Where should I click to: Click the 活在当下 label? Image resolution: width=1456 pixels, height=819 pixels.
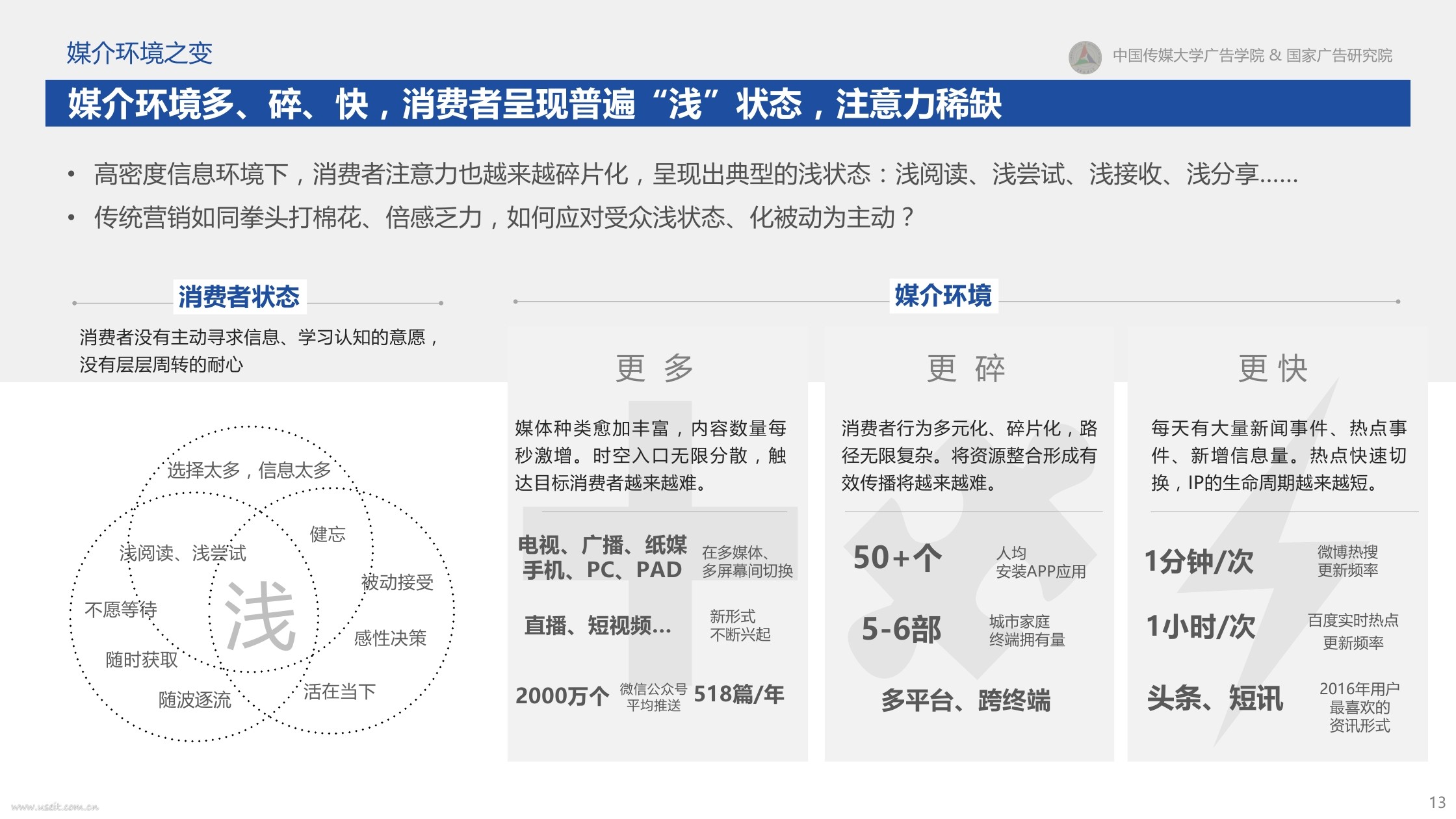(x=339, y=692)
